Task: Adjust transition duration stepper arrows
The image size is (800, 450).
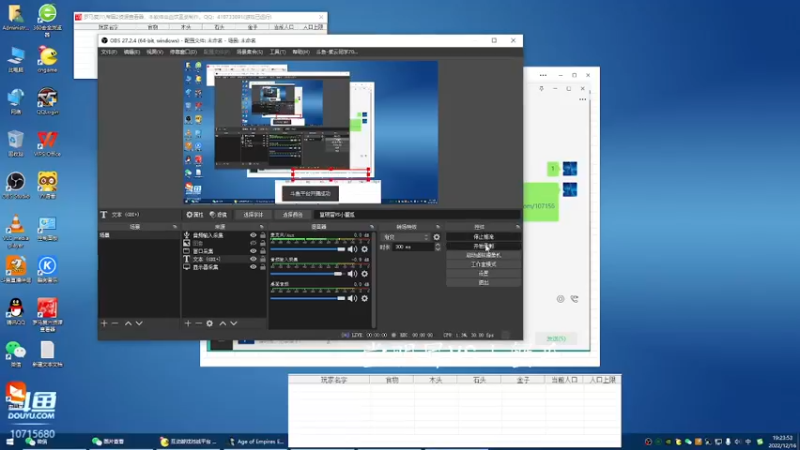Action: [x=437, y=247]
